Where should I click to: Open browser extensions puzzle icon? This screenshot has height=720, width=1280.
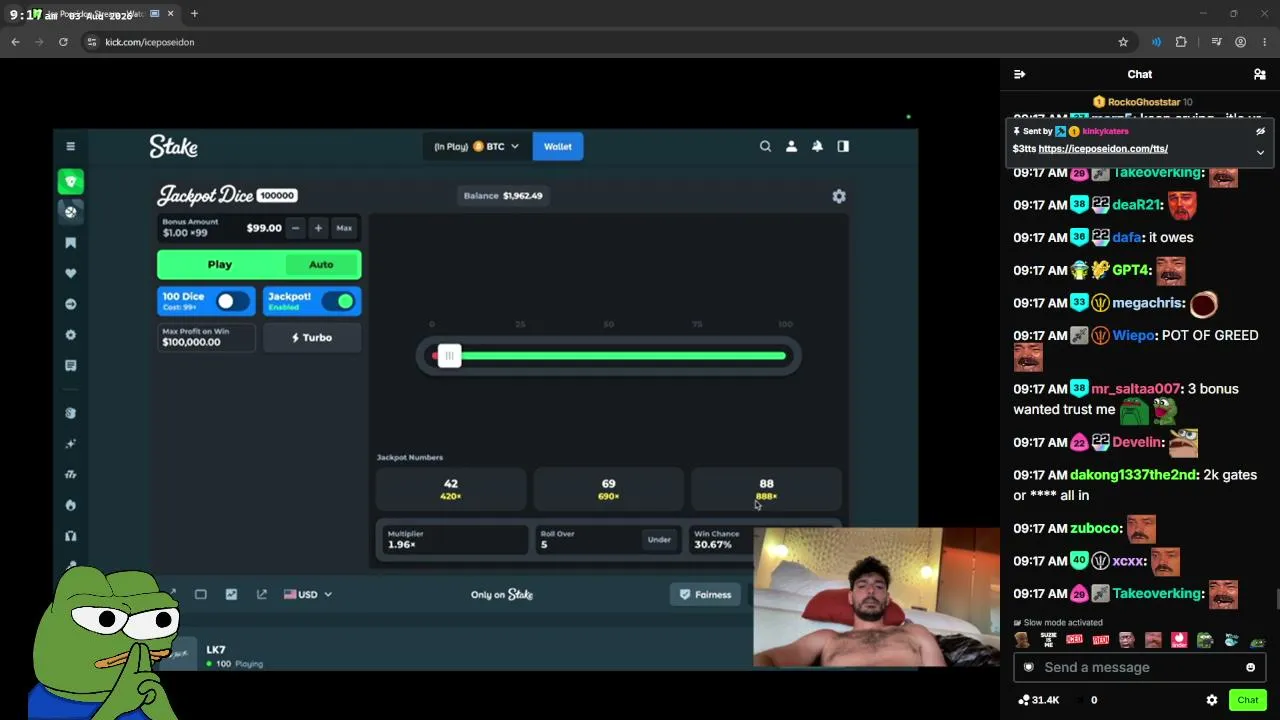(1181, 42)
